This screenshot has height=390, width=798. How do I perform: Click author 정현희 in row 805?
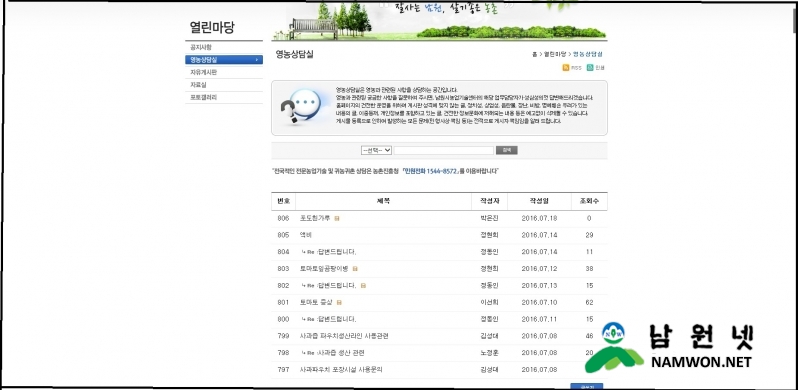click(489, 235)
